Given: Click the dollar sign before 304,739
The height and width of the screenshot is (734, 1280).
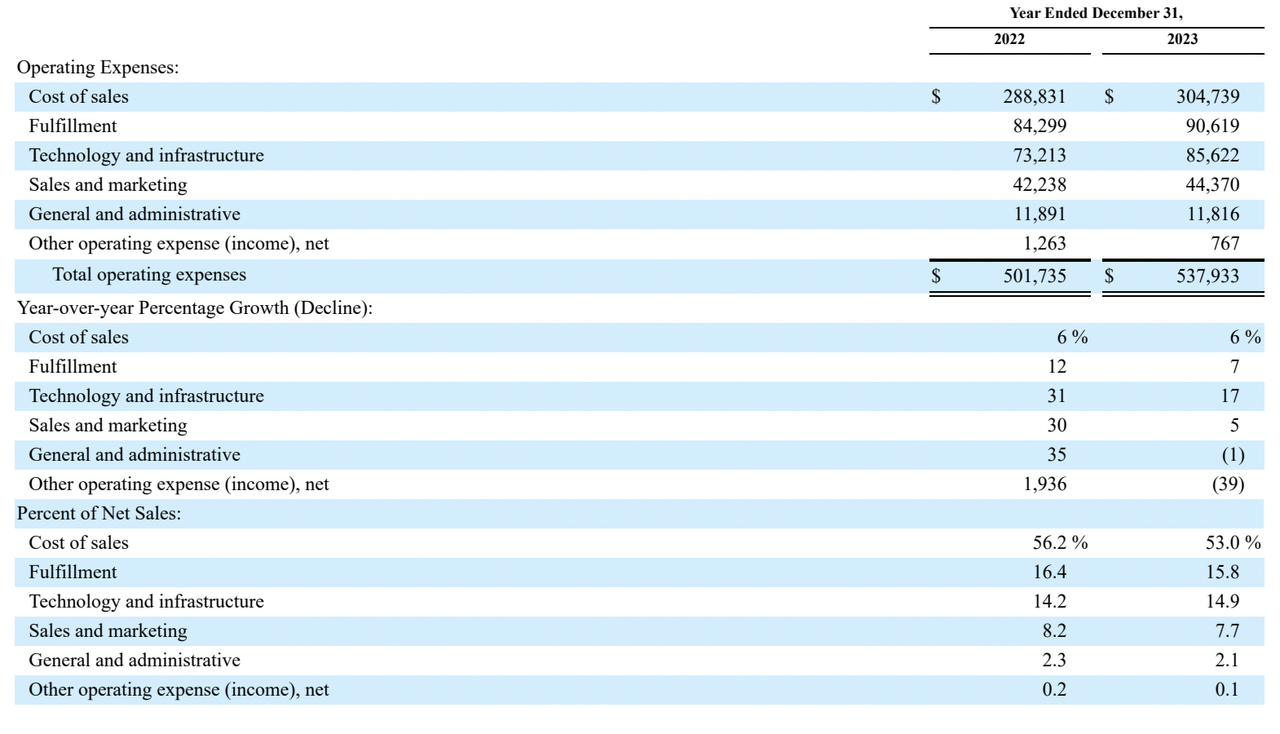Looking at the screenshot, I should tap(1109, 97).
